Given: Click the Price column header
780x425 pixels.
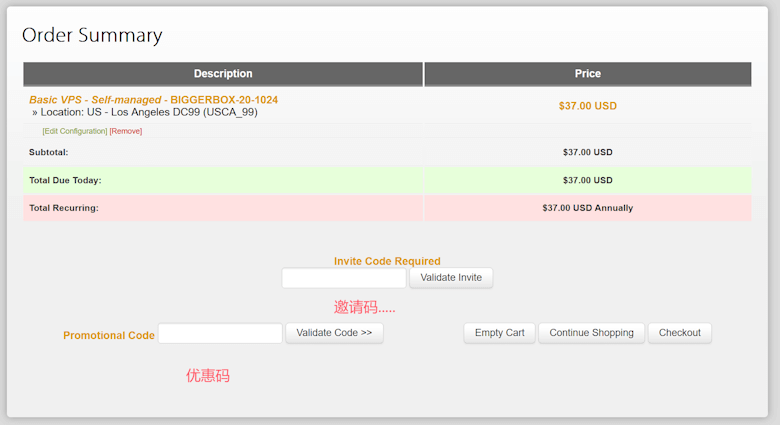Looking at the screenshot, I should coord(587,74).
